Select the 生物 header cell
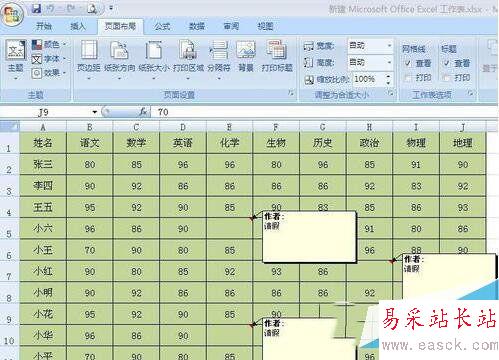The image size is (499, 360). coord(276,143)
